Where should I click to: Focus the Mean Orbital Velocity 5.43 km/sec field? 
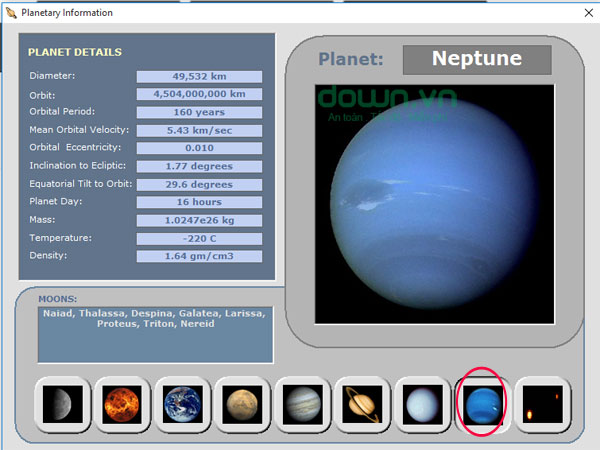click(x=199, y=130)
